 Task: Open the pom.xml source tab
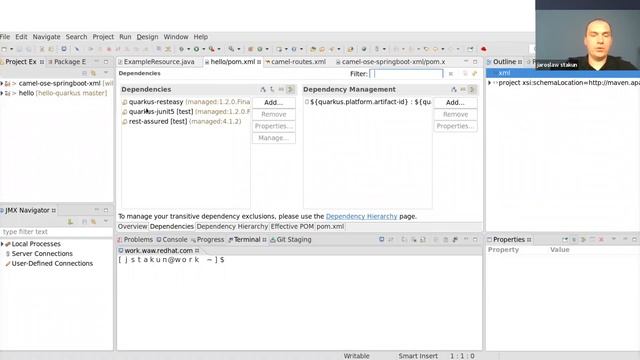[x=330, y=227]
